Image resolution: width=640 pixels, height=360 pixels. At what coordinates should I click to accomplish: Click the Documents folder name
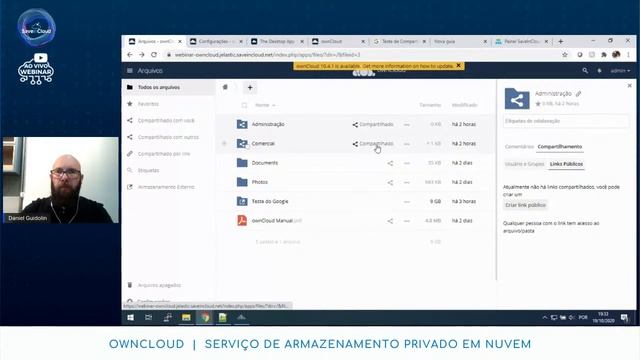[264, 162]
